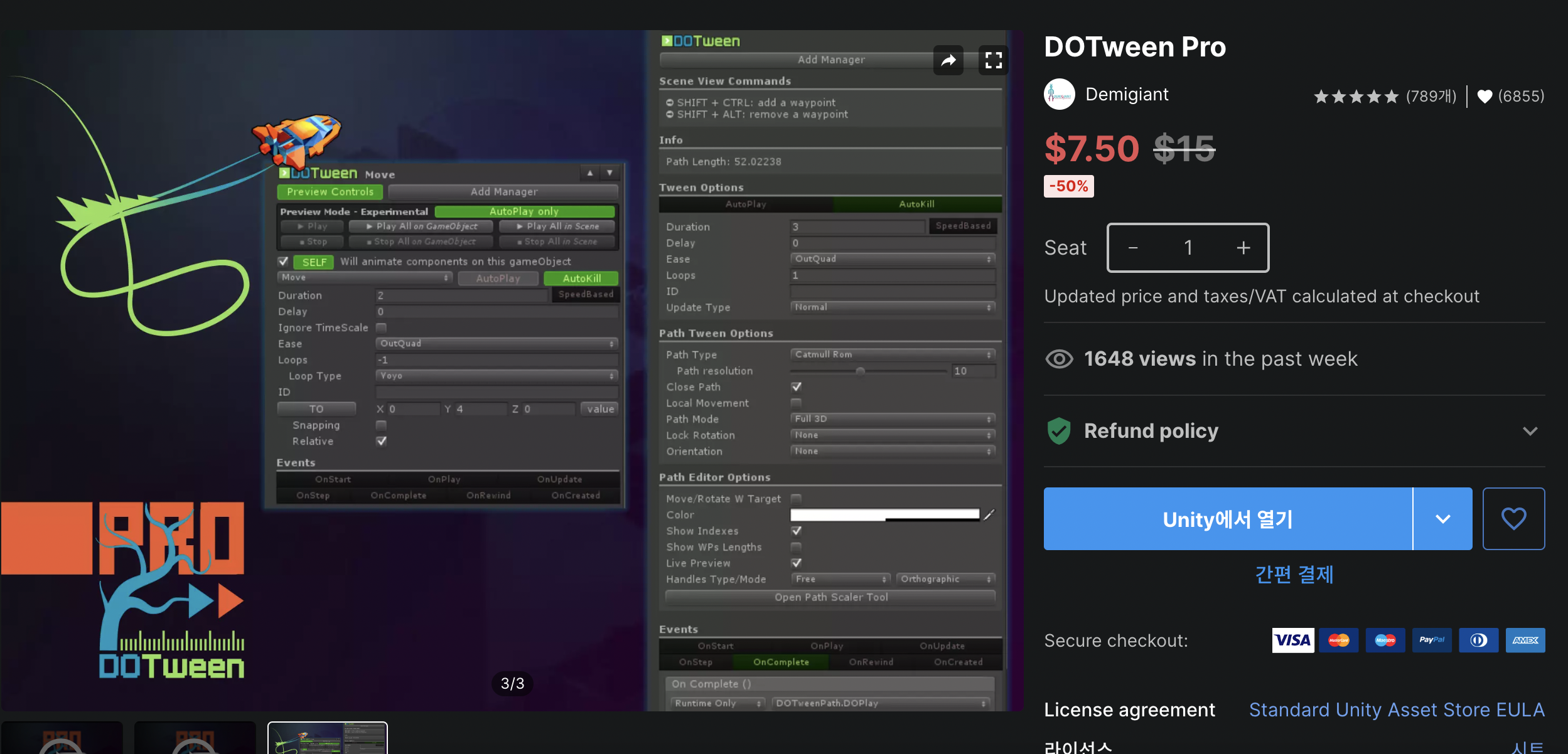Click the green refund policy shield icon

click(1059, 431)
